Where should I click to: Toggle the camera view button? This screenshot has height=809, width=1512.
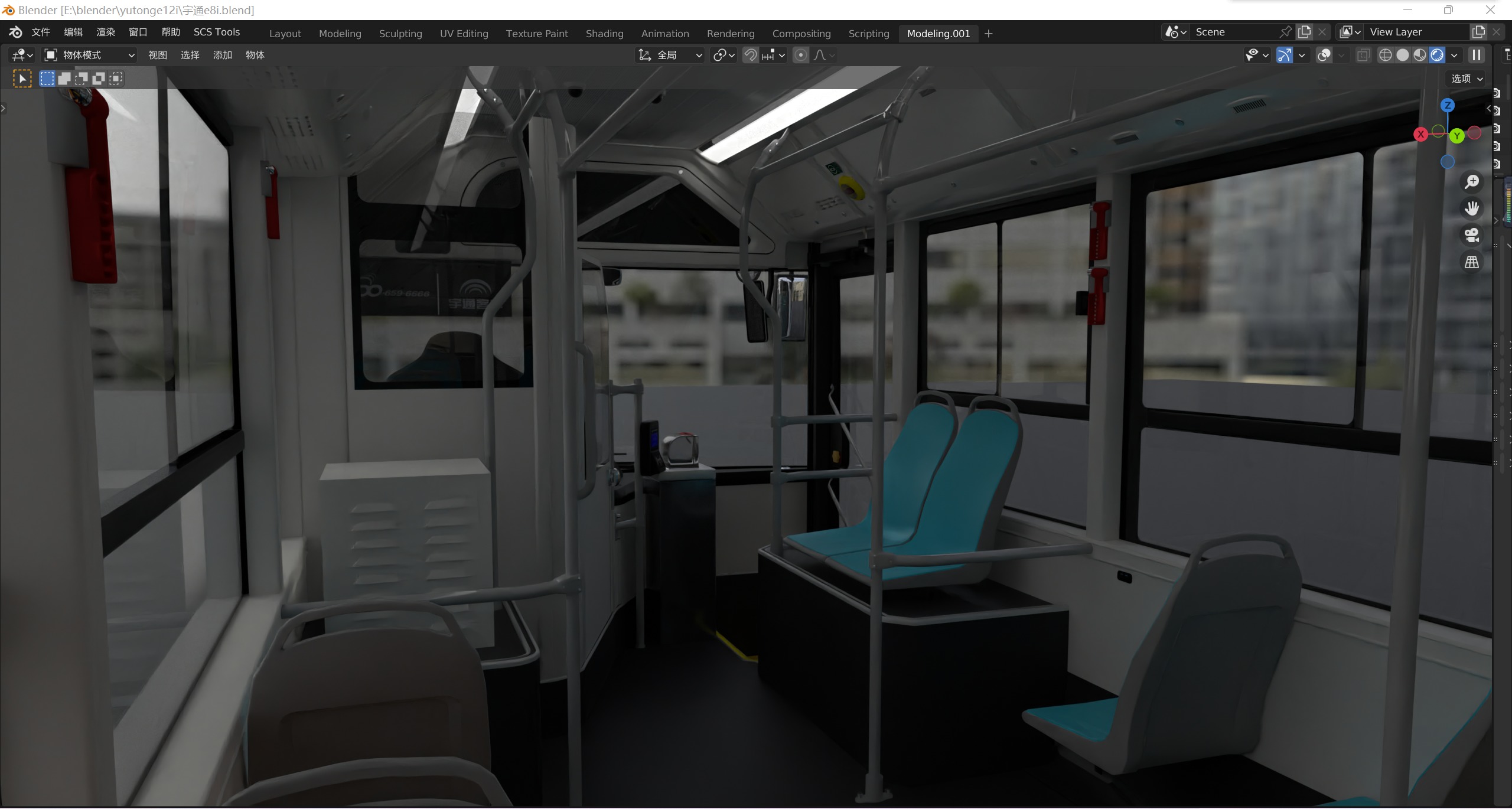click(x=1472, y=235)
